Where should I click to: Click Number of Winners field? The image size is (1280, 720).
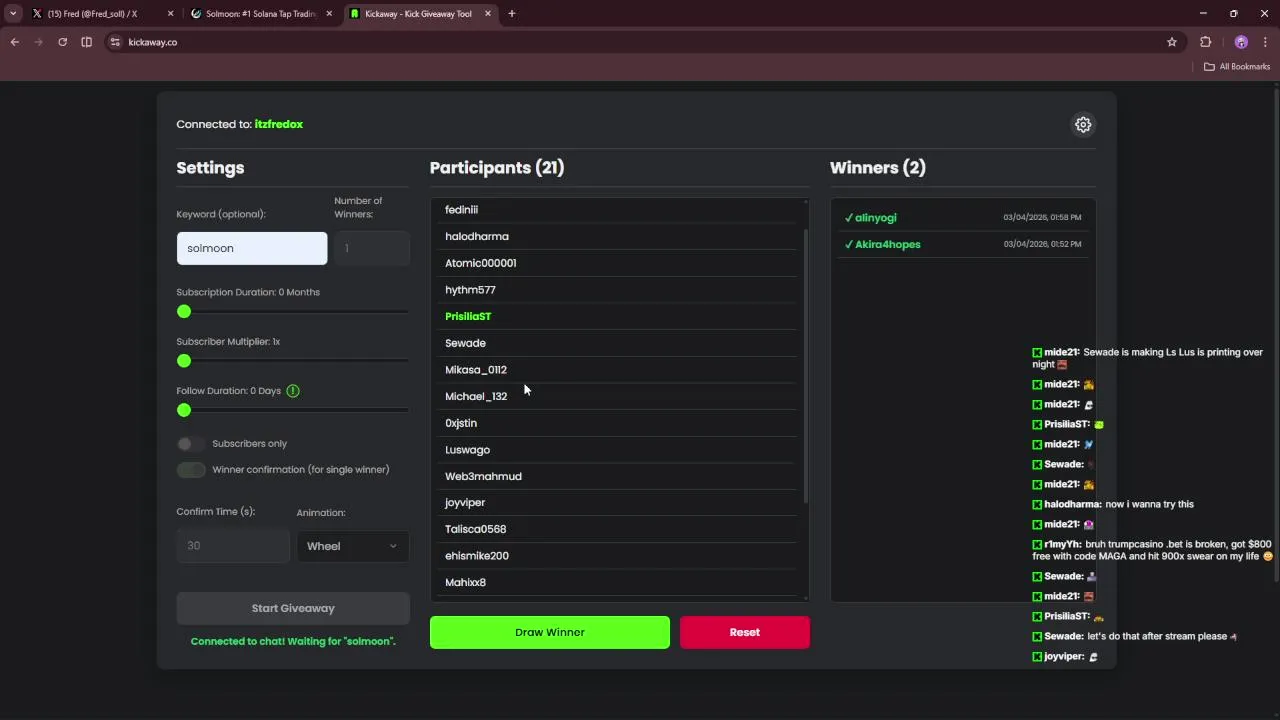pyautogui.click(x=372, y=248)
